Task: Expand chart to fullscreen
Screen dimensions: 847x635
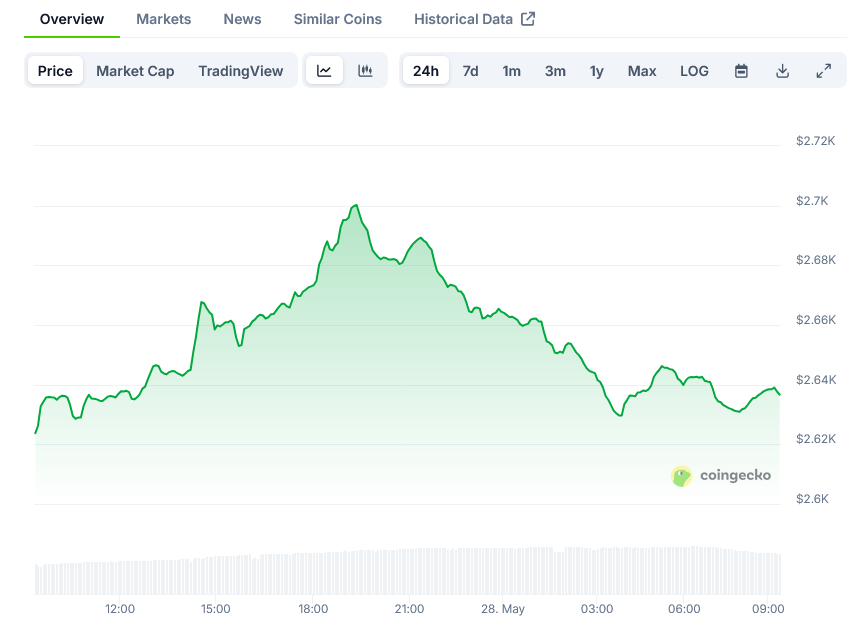Action: coord(823,71)
